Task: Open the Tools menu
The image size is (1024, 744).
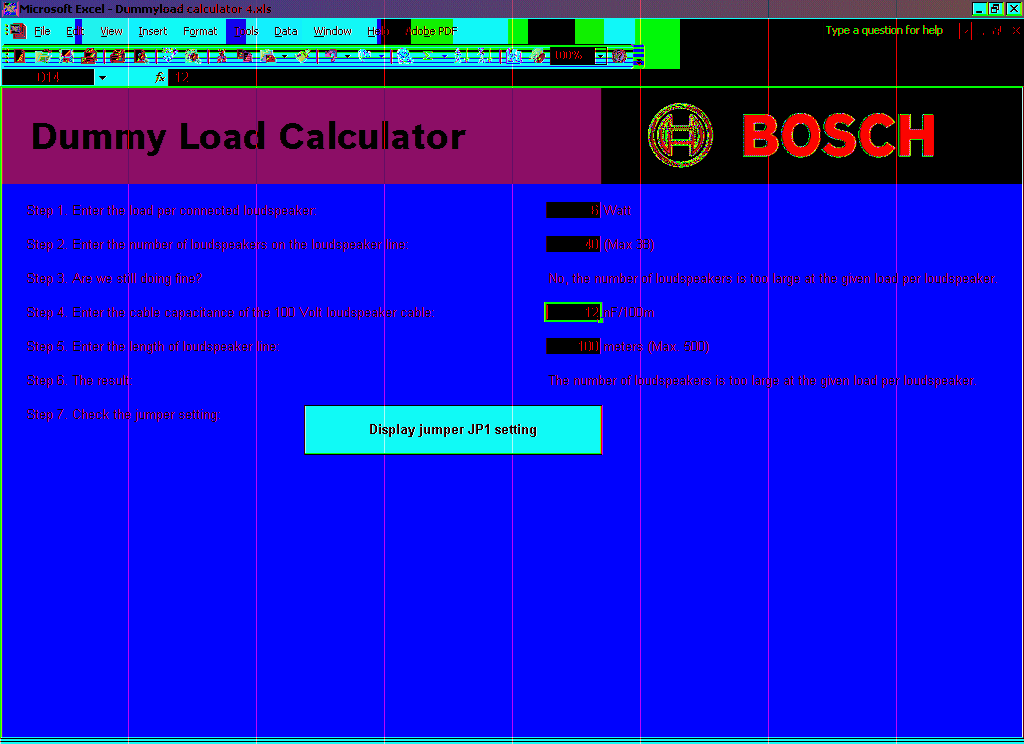Action: pos(246,31)
